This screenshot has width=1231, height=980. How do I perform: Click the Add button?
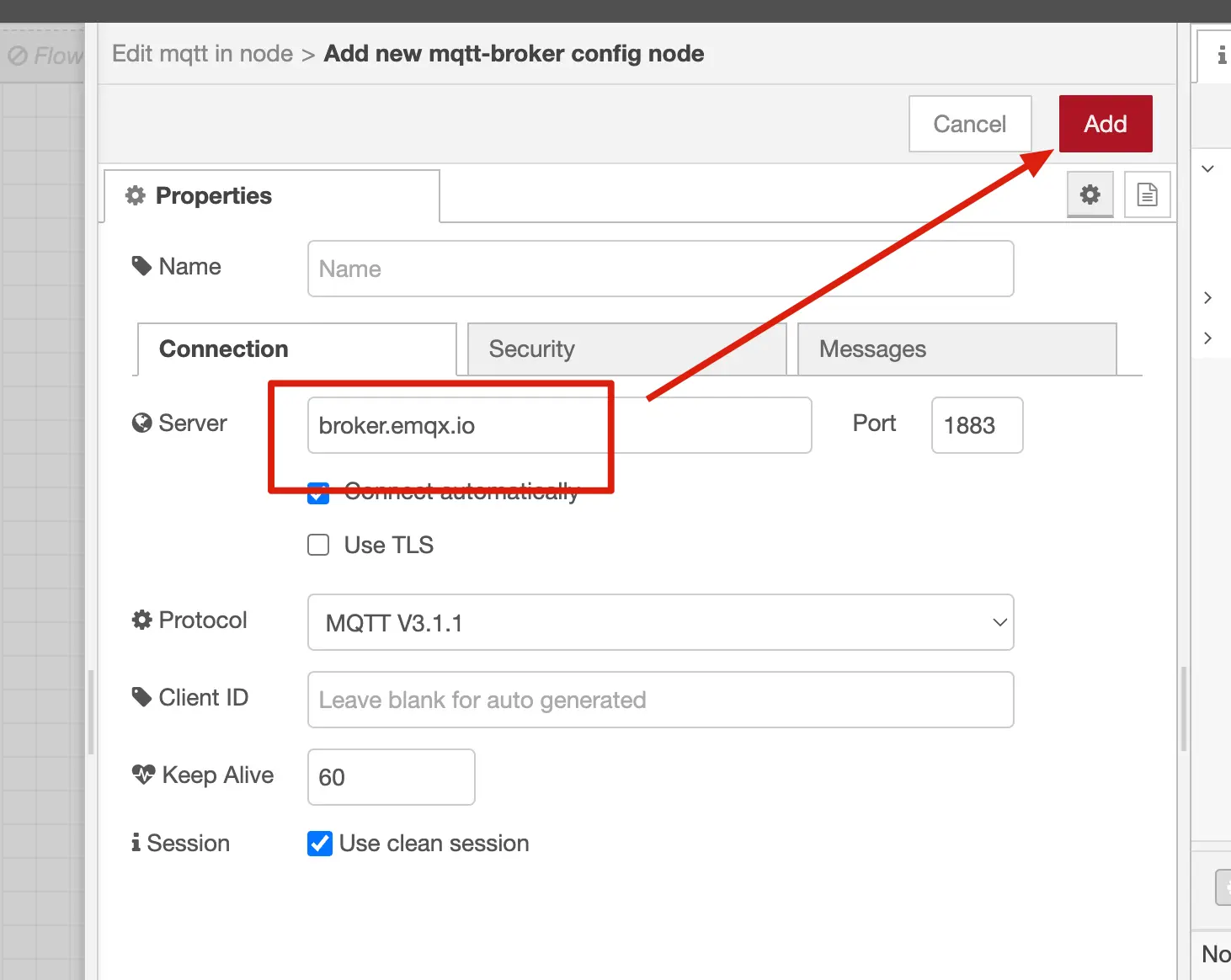pyautogui.click(x=1105, y=124)
